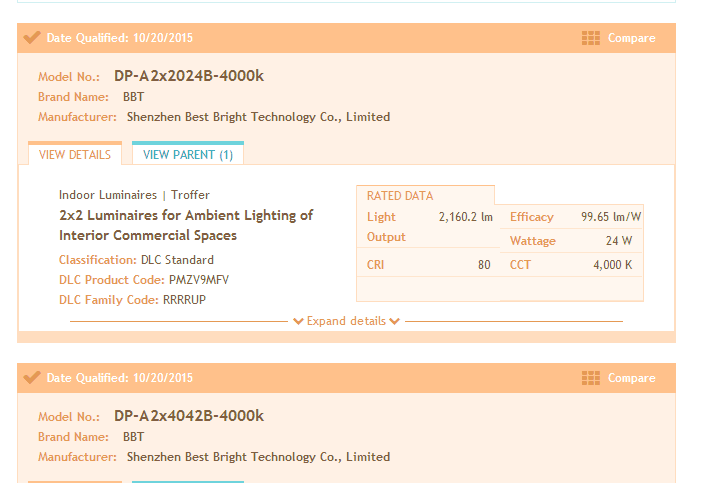Open model DP-A2x2024B-4000k title
This screenshot has height=483, width=709.
click(189, 76)
